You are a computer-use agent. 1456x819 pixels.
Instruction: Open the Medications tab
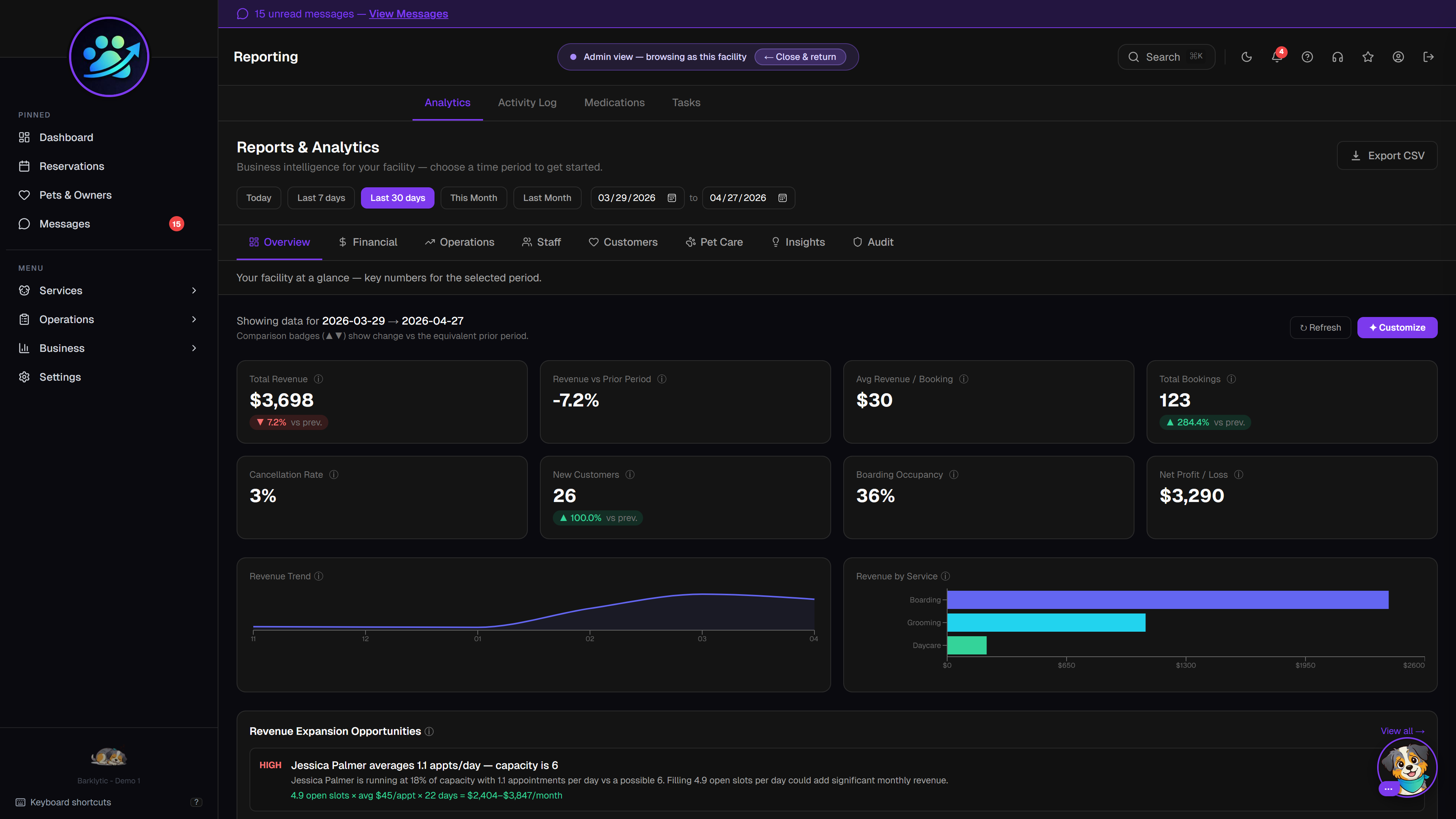click(x=614, y=102)
